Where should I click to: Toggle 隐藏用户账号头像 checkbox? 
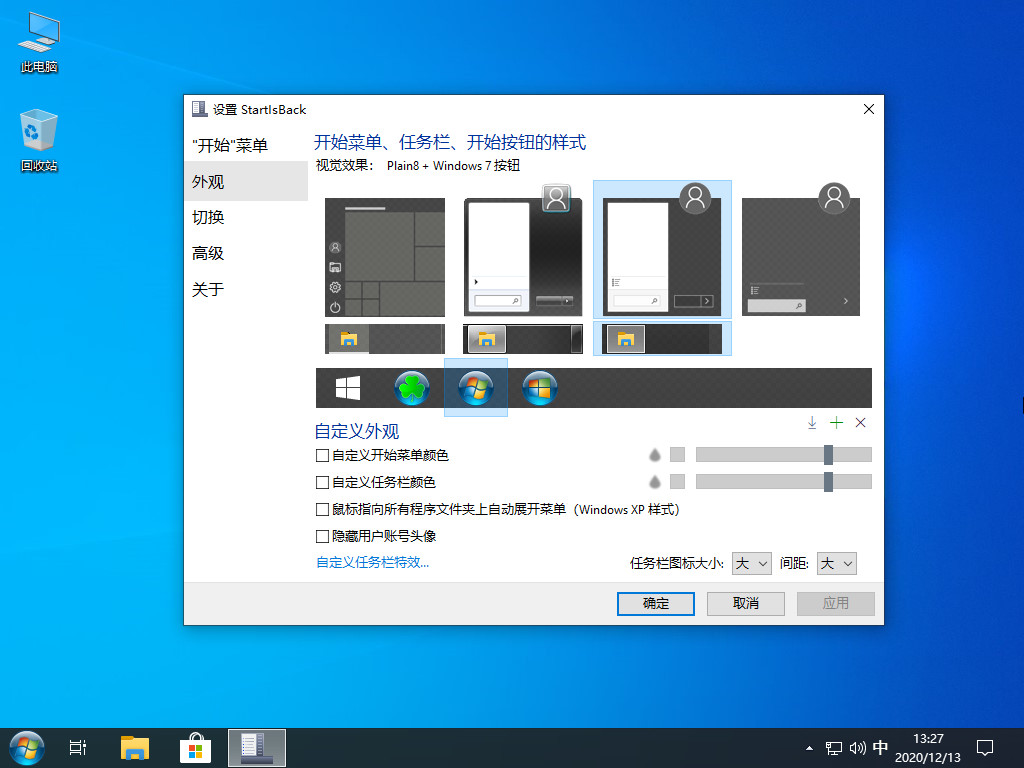tap(322, 536)
